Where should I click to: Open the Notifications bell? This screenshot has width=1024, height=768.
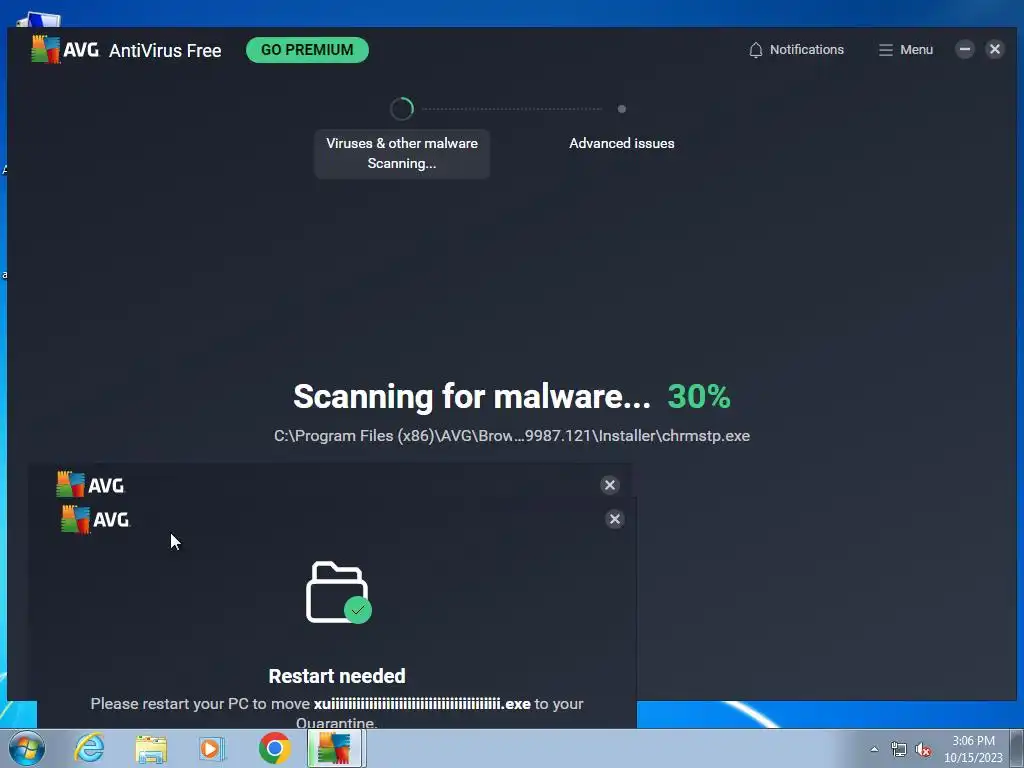click(x=796, y=50)
